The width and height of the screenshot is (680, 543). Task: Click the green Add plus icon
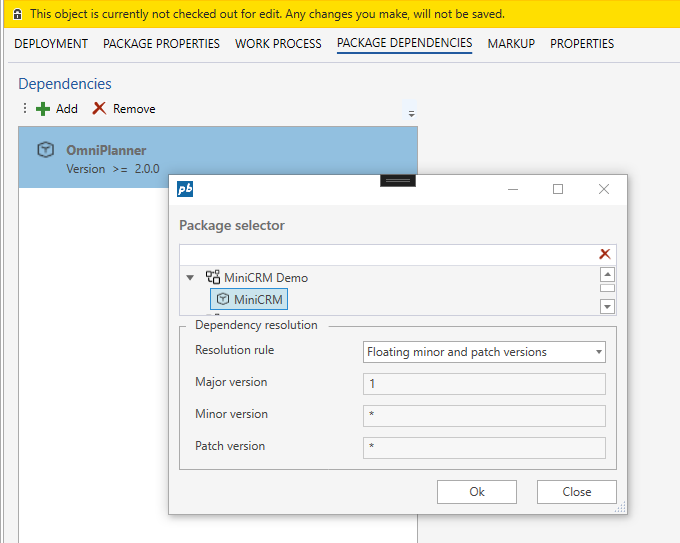pyautogui.click(x=42, y=109)
